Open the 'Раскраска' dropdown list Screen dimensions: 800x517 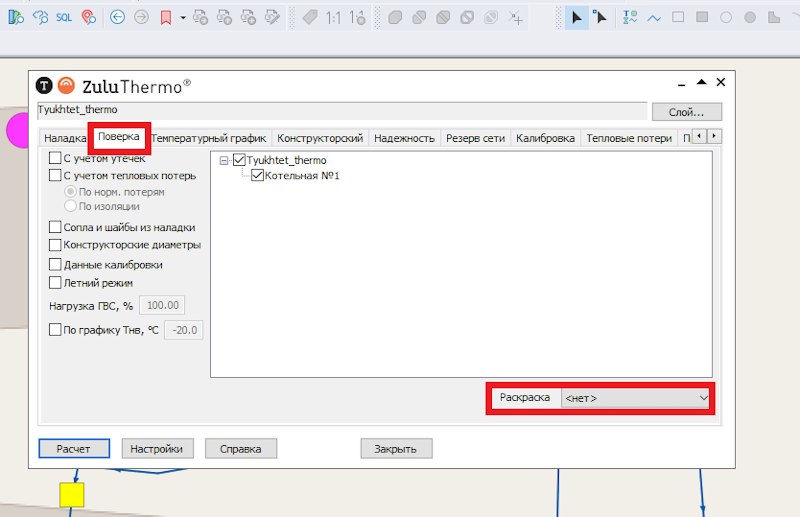[636, 398]
